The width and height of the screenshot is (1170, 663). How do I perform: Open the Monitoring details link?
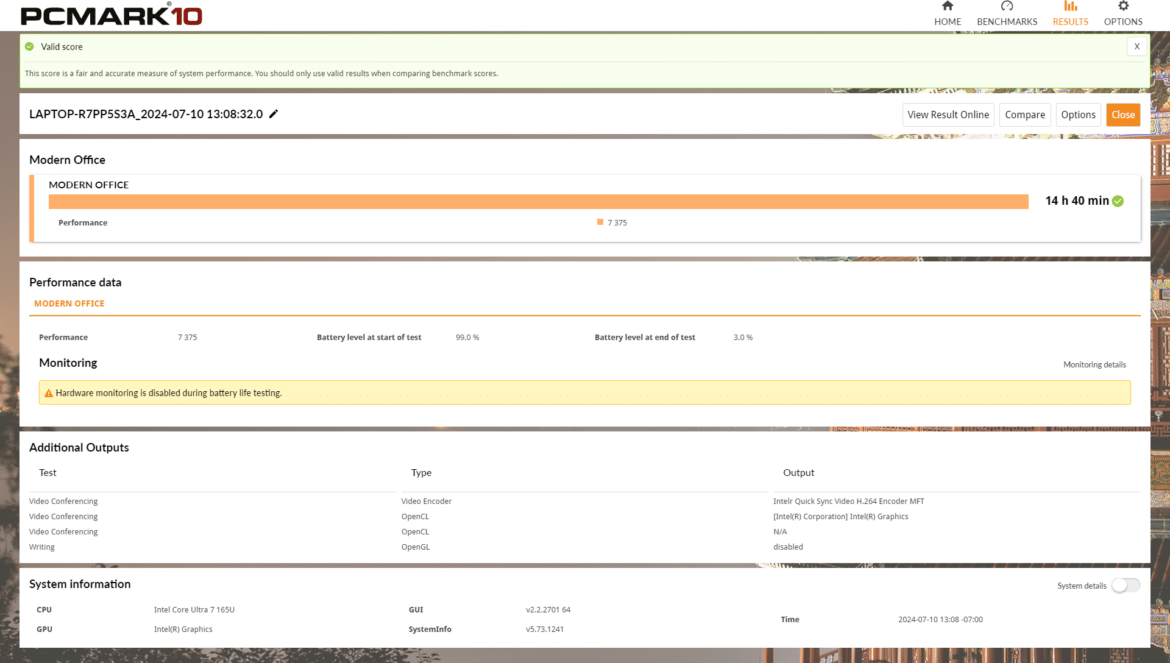point(1095,365)
